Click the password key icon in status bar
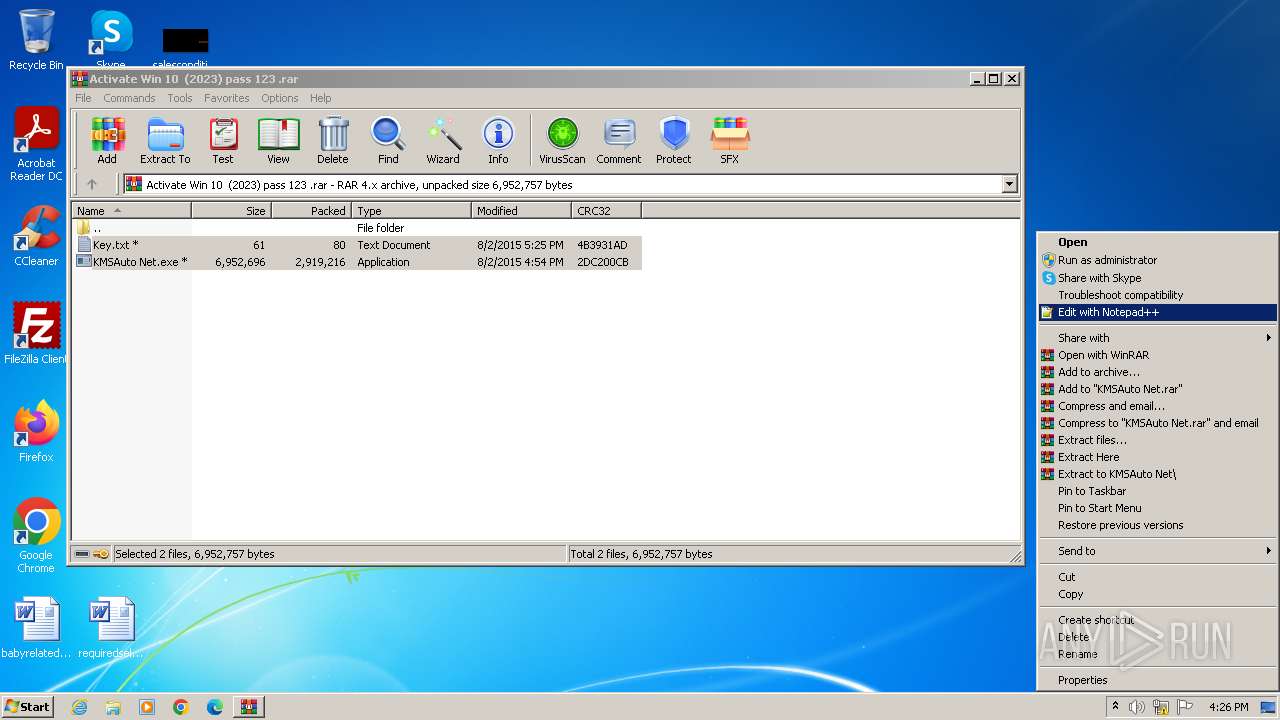 [101, 554]
